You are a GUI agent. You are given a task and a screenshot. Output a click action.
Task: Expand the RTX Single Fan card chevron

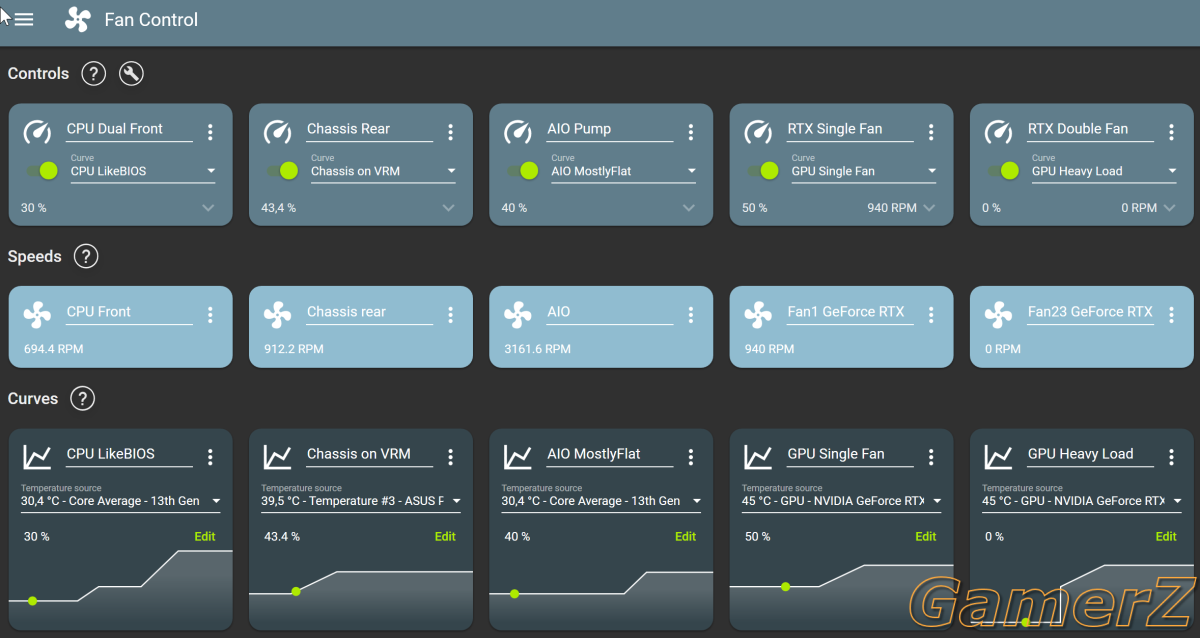pyautogui.click(x=929, y=208)
